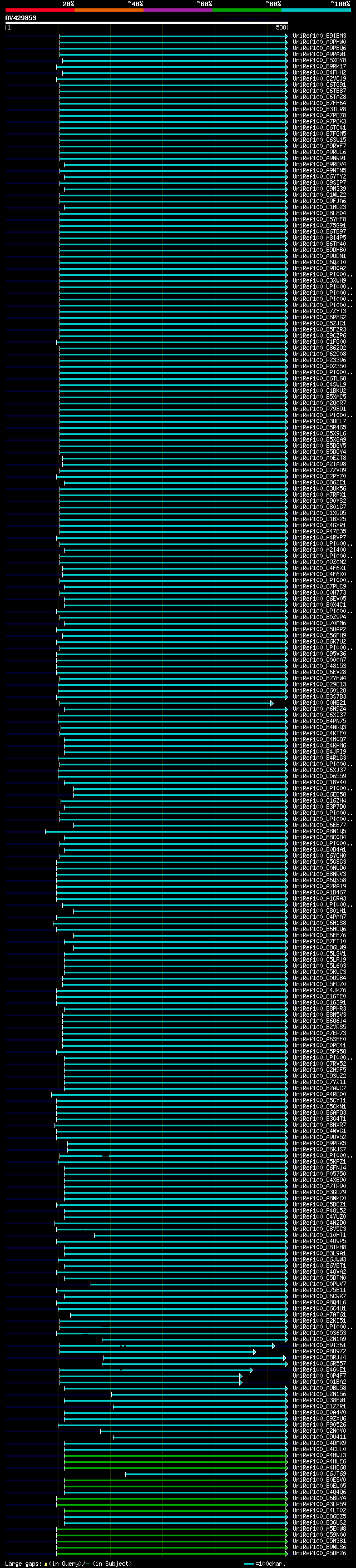Select the UniRef100_A9NR91 label
Image resolution: width=356 pixels, height=1568 pixels.
click(319, 159)
